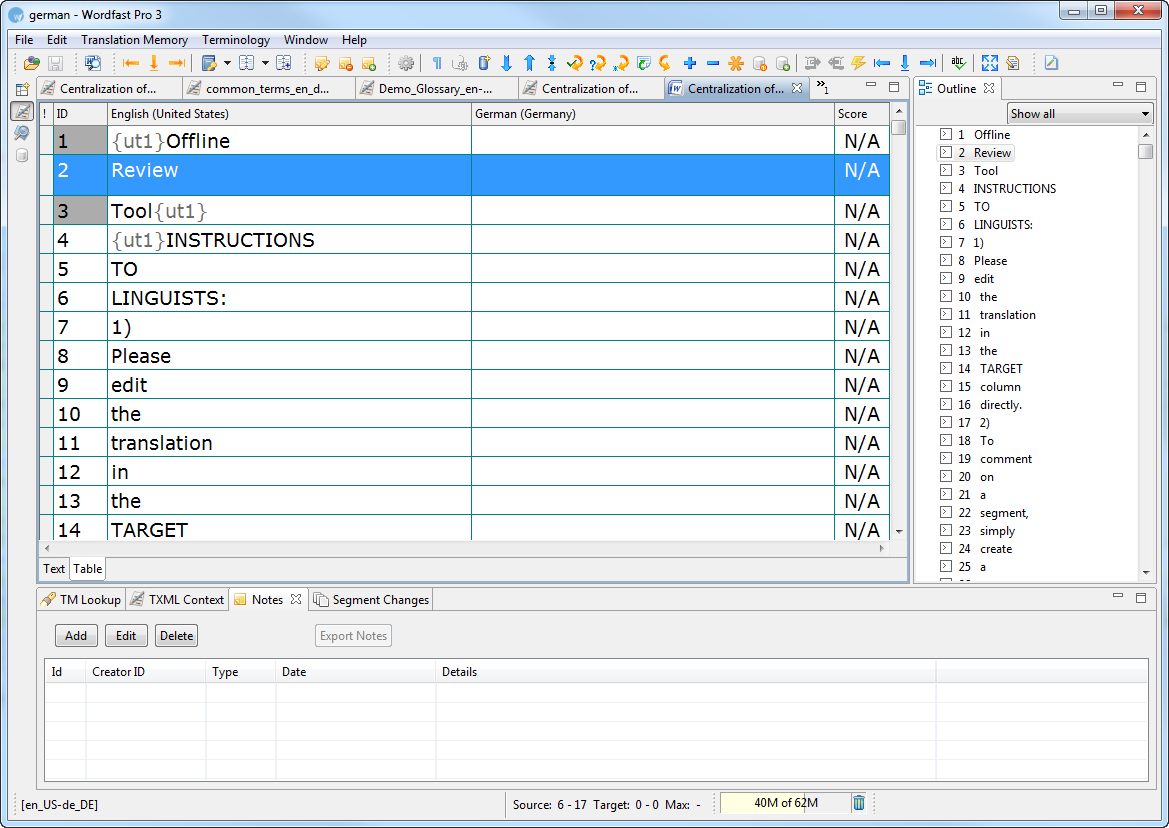Click the segment table vertical scrollbar thumb

899,127
